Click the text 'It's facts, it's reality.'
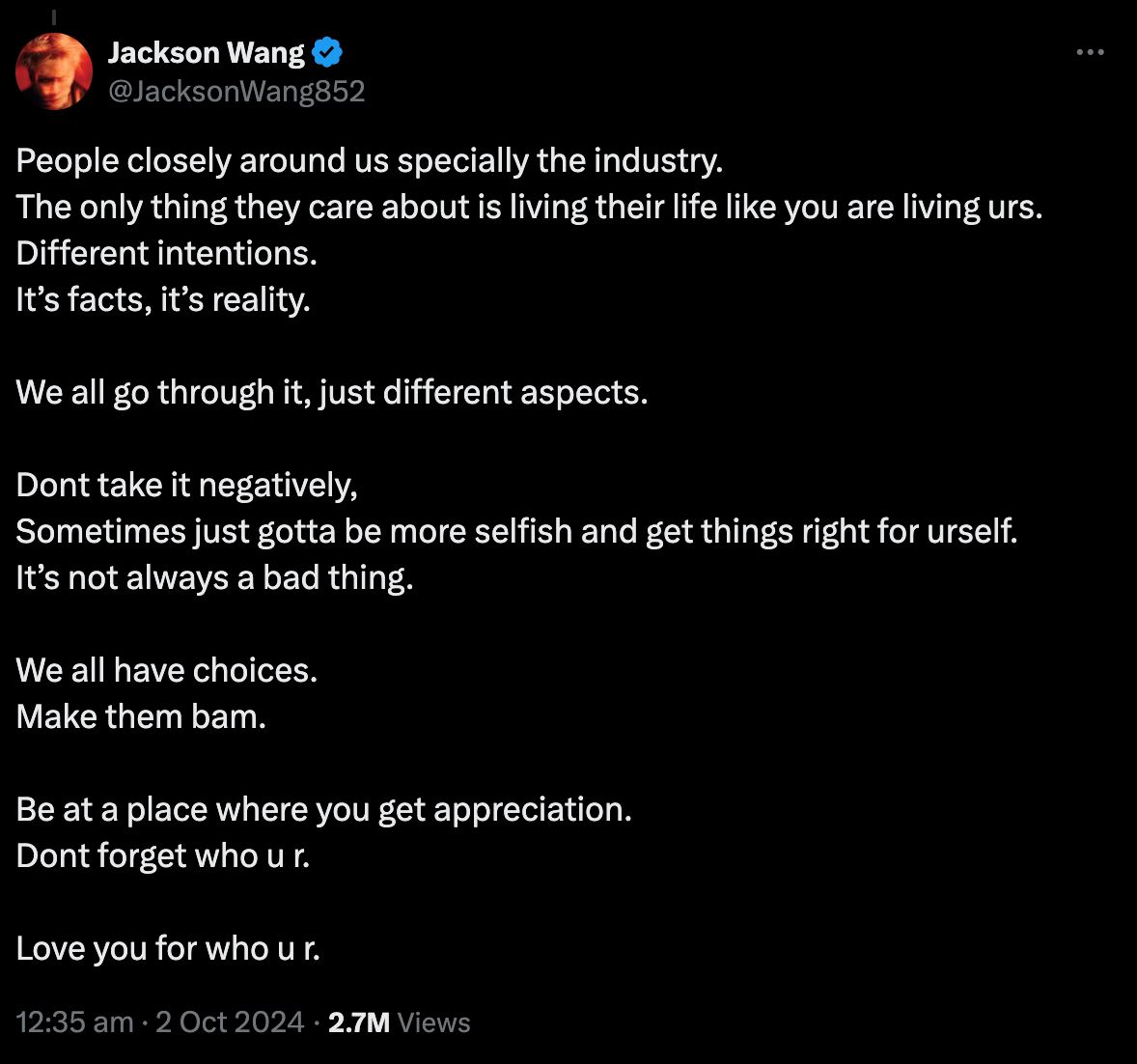This screenshot has width=1137, height=1064. 163,299
